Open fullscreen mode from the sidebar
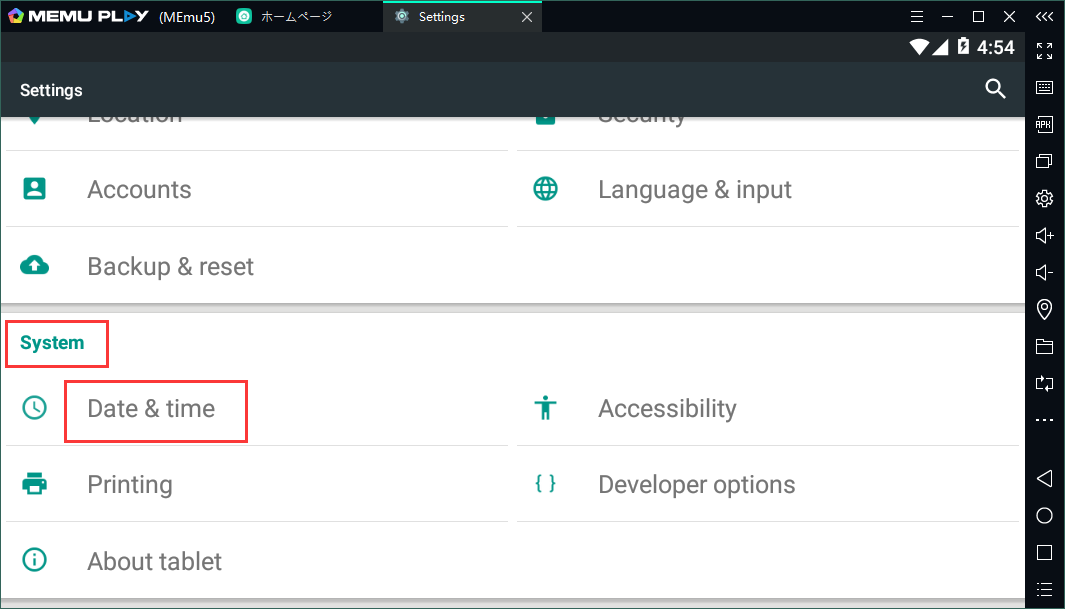 pyautogui.click(x=1044, y=51)
